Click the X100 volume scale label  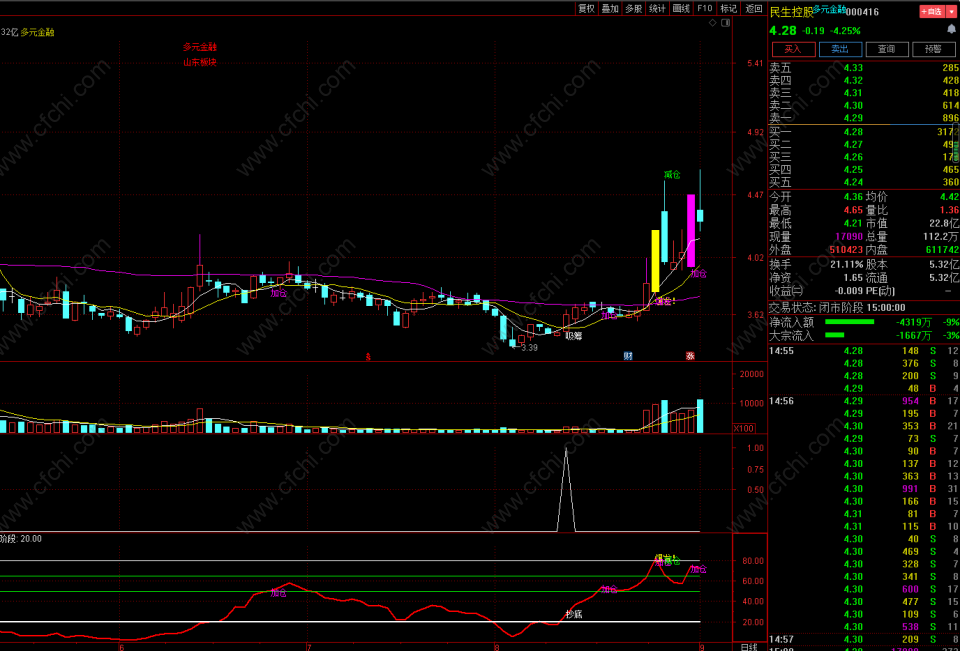click(743, 428)
